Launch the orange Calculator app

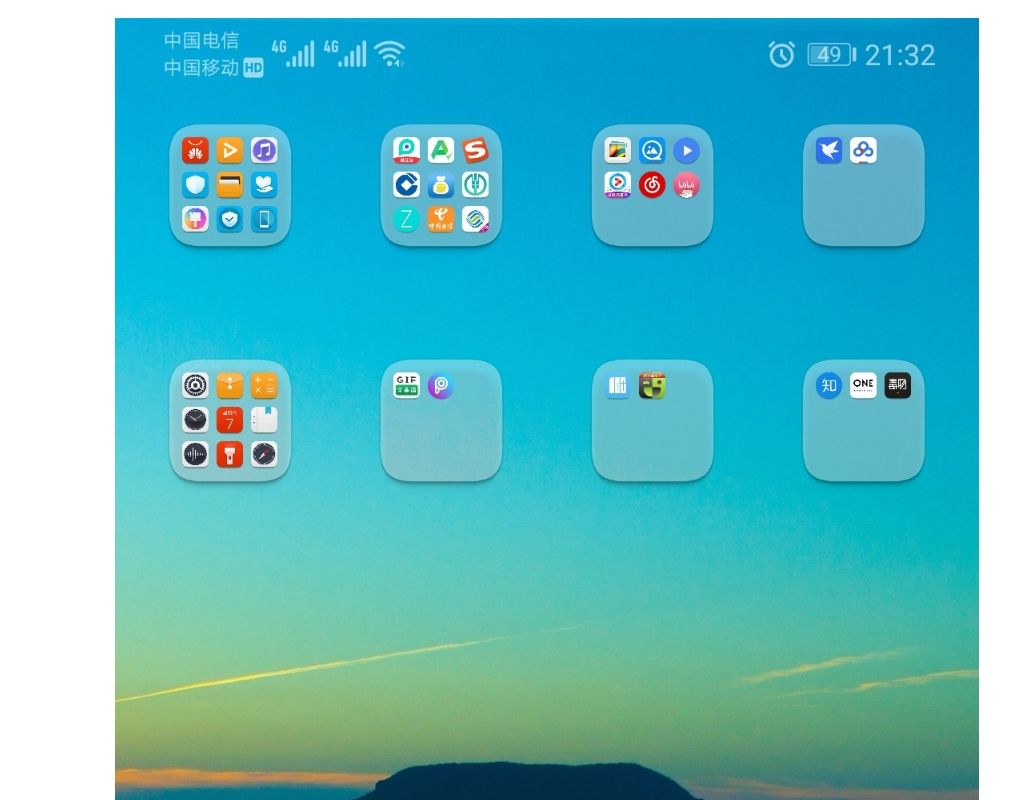pos(264,385)
